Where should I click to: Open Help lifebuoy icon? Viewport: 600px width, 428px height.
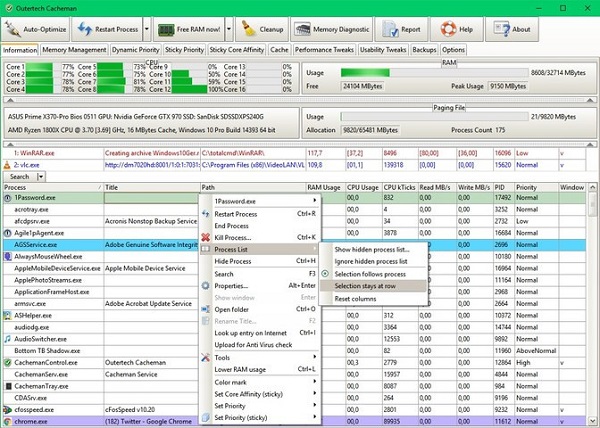pos(448,29)
